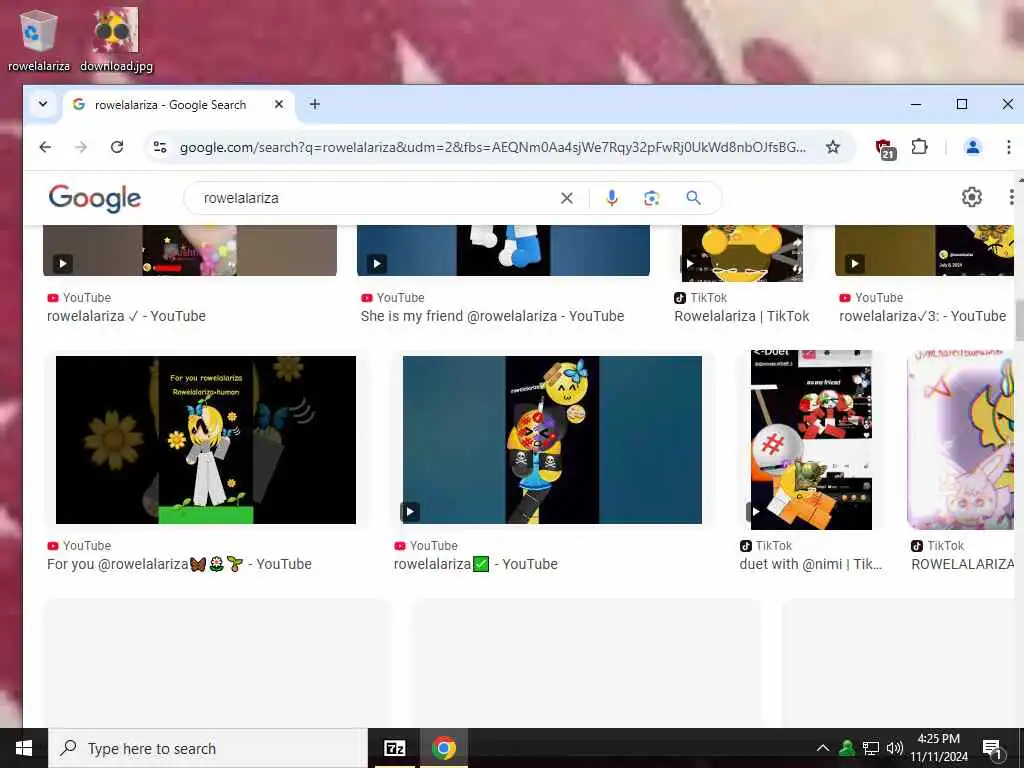
Task: Go forward in browser history
Action: pyautogui.click(x=81, y=147)
